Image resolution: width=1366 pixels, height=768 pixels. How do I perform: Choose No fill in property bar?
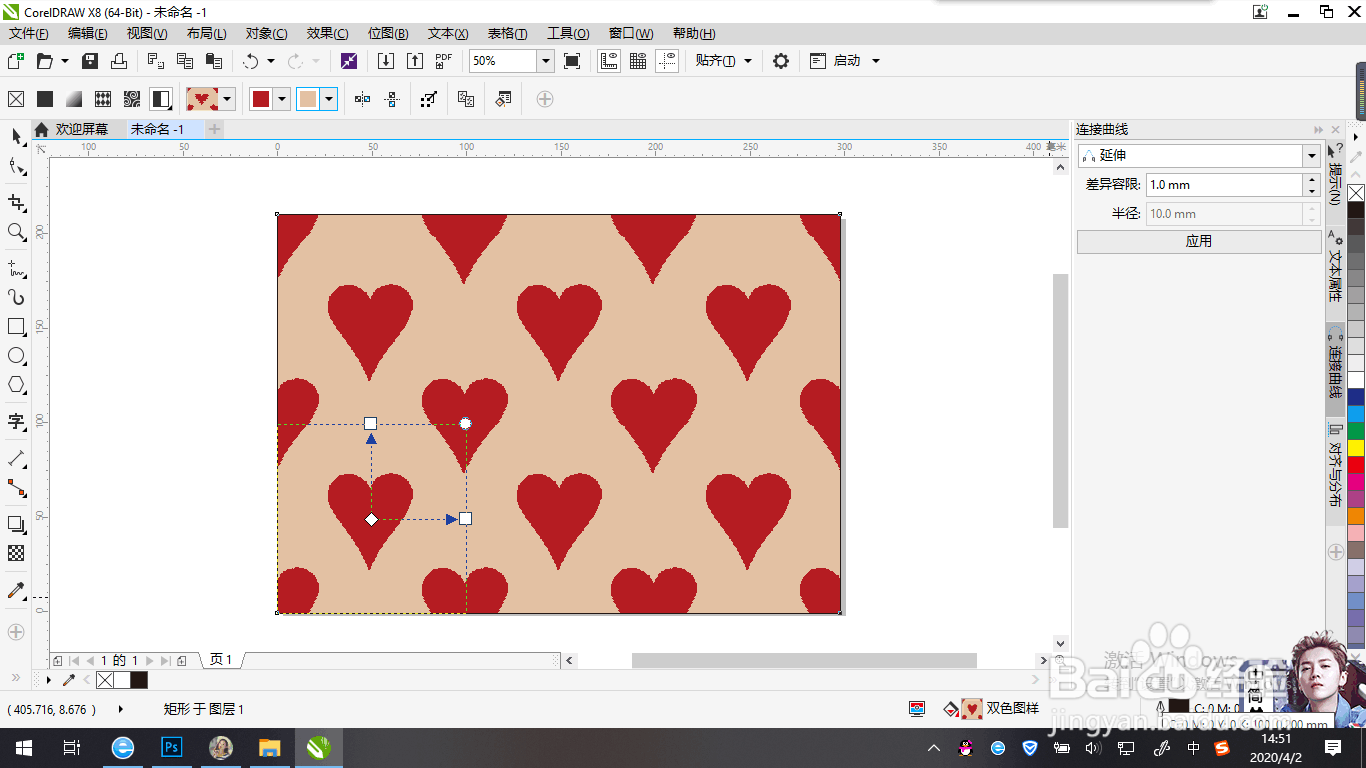pos(16,99)
